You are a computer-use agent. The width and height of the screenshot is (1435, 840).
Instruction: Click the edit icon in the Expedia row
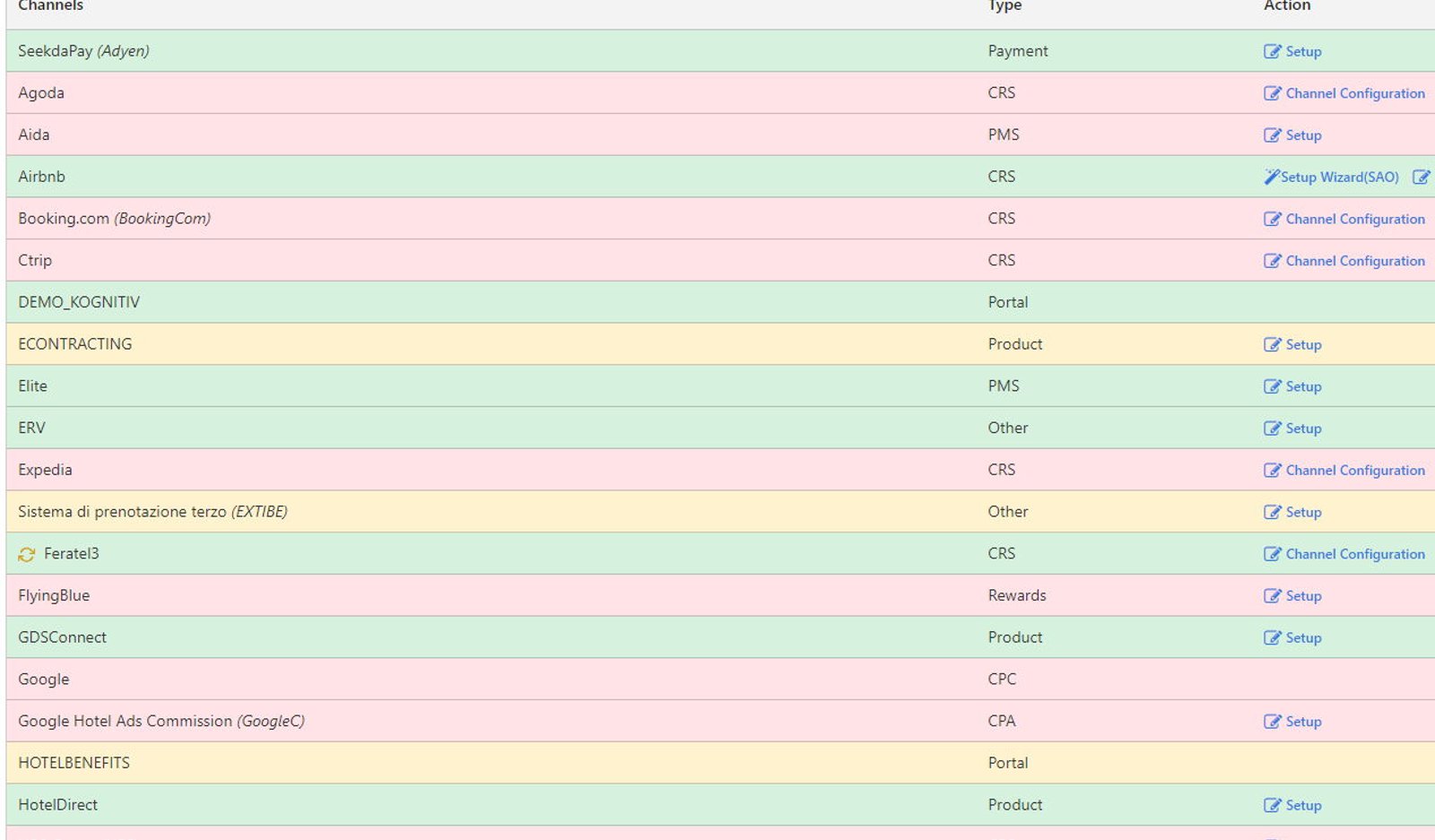1272,470
